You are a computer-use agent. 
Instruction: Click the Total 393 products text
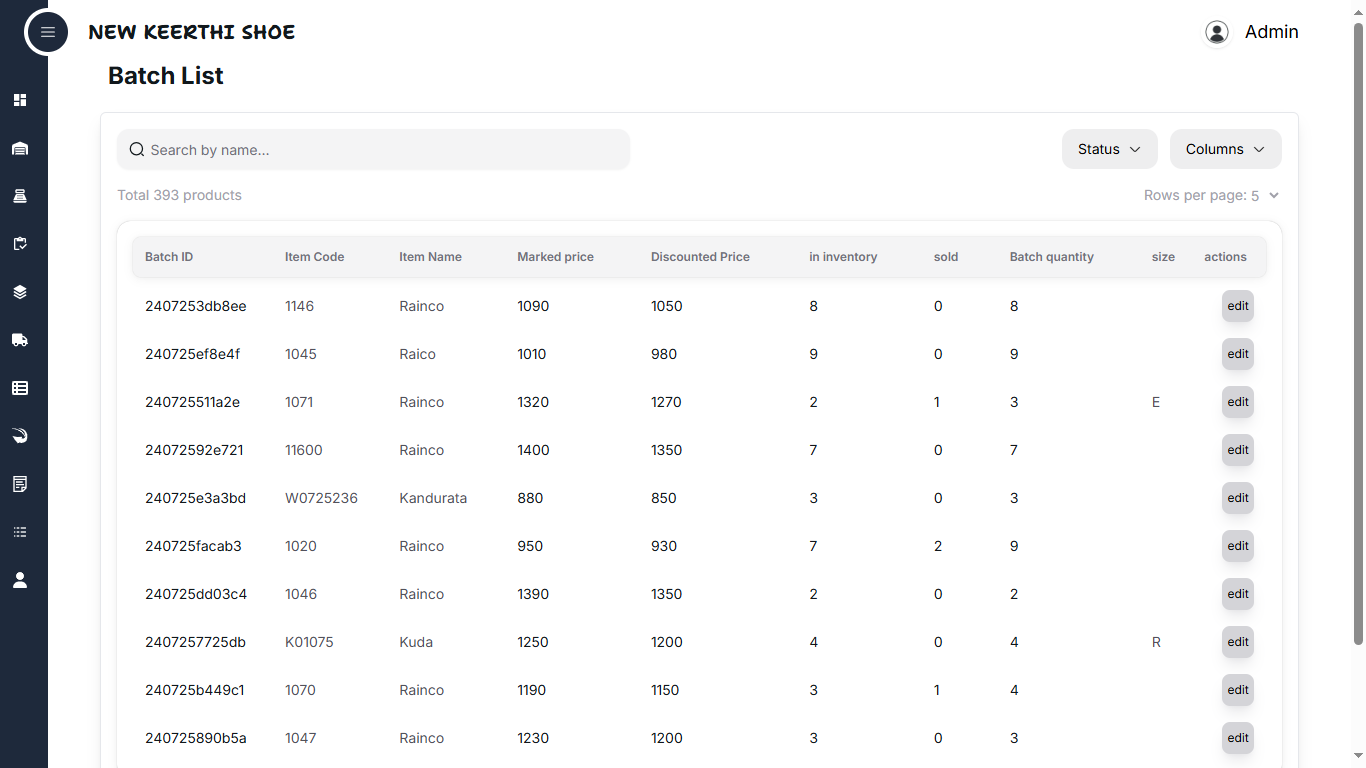coord(180,195)
